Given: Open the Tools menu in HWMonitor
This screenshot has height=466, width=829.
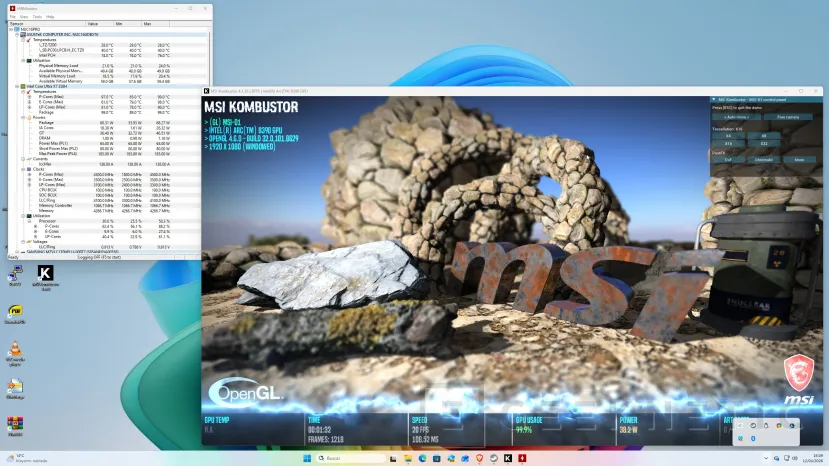Looking at the screenshot, I should click(x=36, y=16).
